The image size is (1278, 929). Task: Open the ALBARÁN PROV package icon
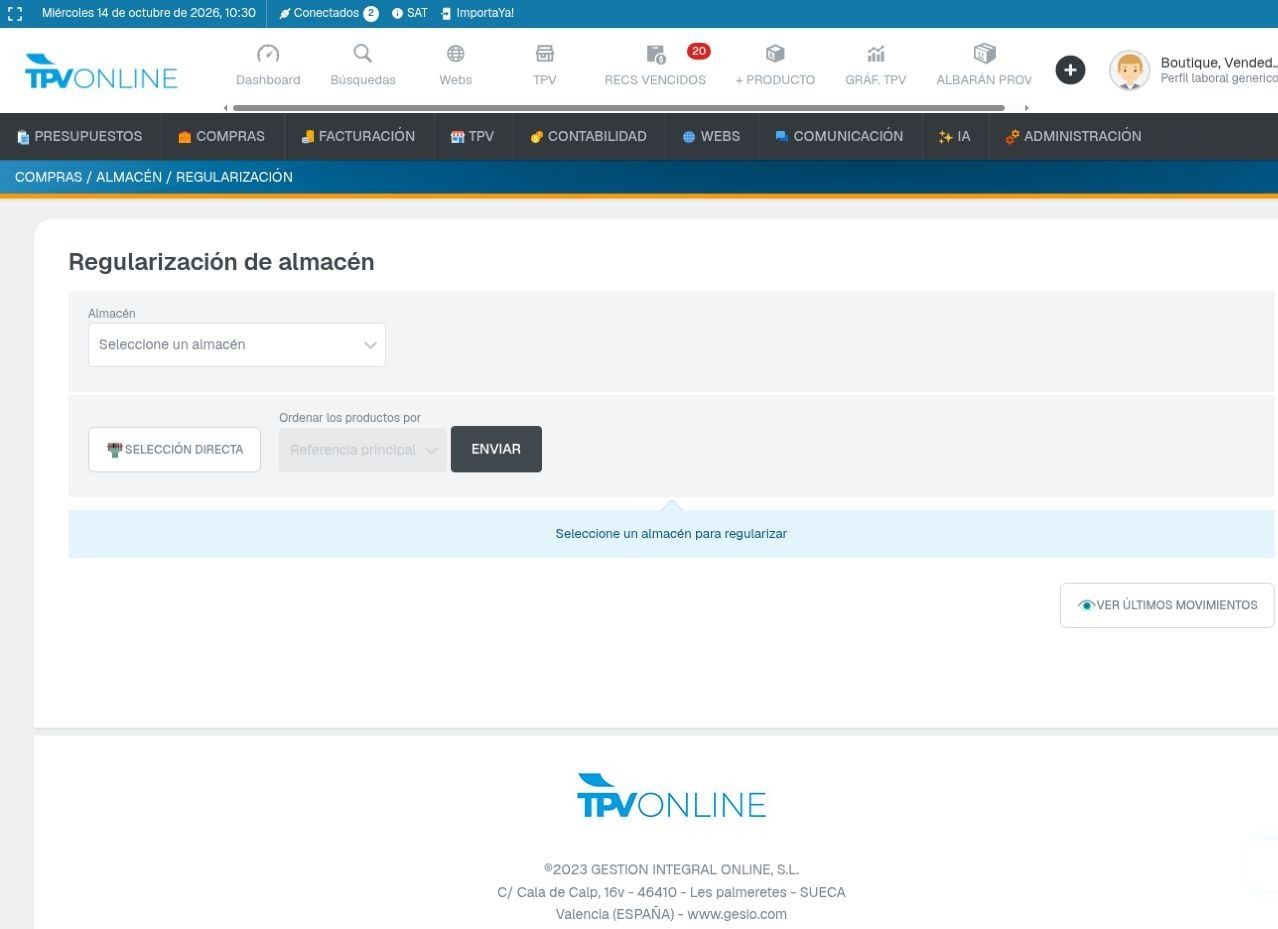pyautogui.click(x=984, y=54)
